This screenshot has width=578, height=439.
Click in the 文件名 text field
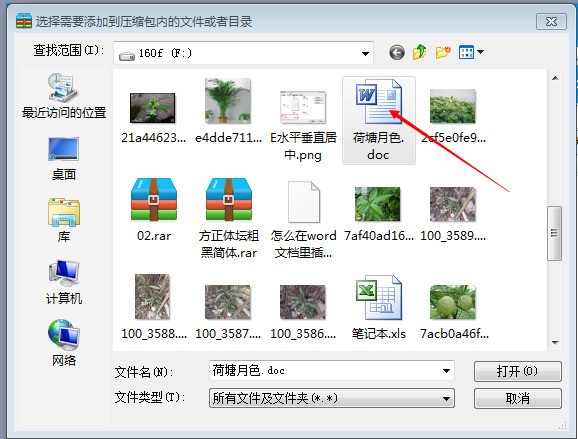(x=324, y=370)
